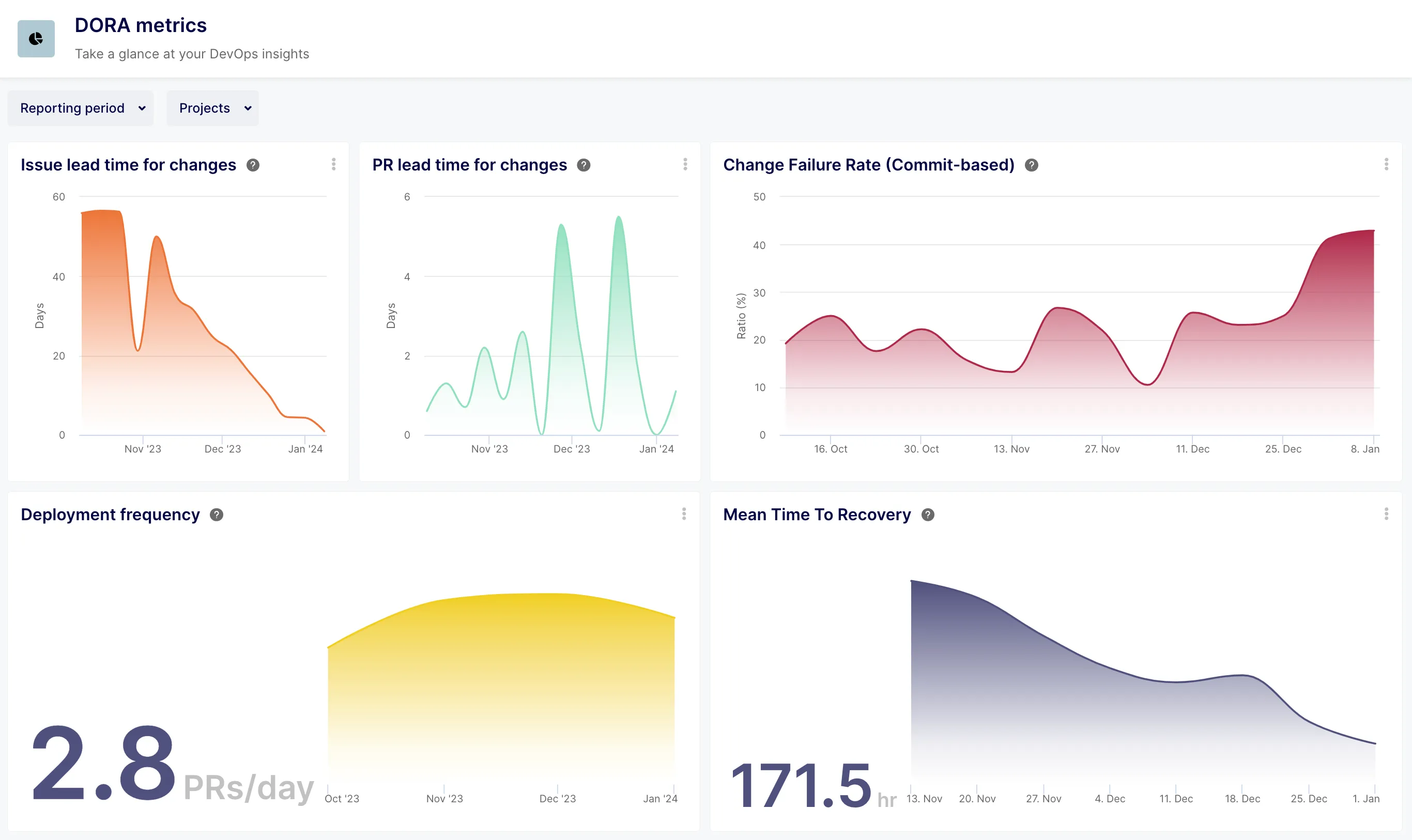Click the DORA metrics heading
The image size is (1412, 840).
click(x=141, y=25)
